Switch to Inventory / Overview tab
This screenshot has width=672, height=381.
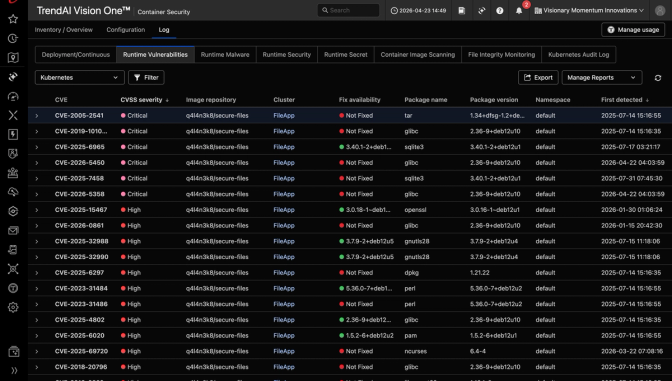point(63,30)
